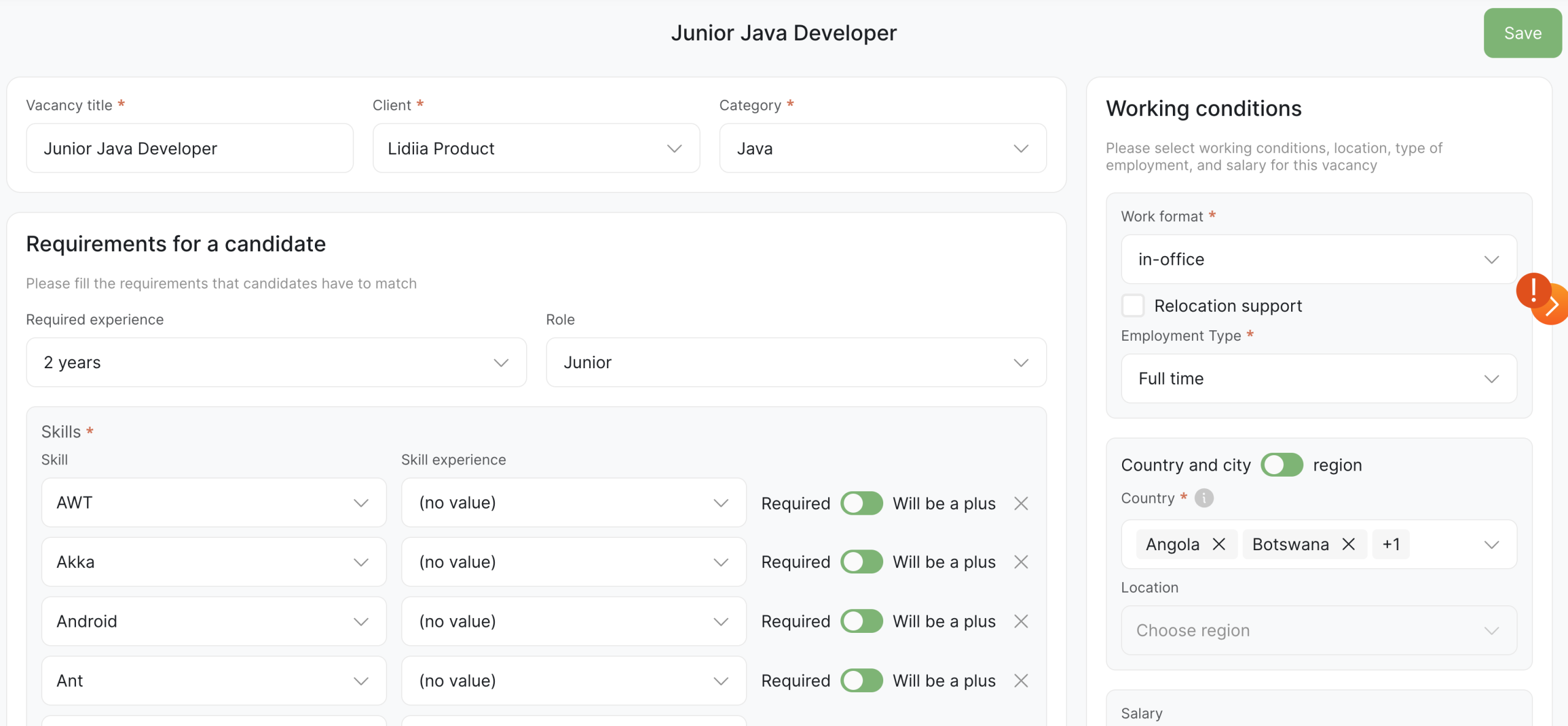Click the Country info icon

[x=1204, y=498]
